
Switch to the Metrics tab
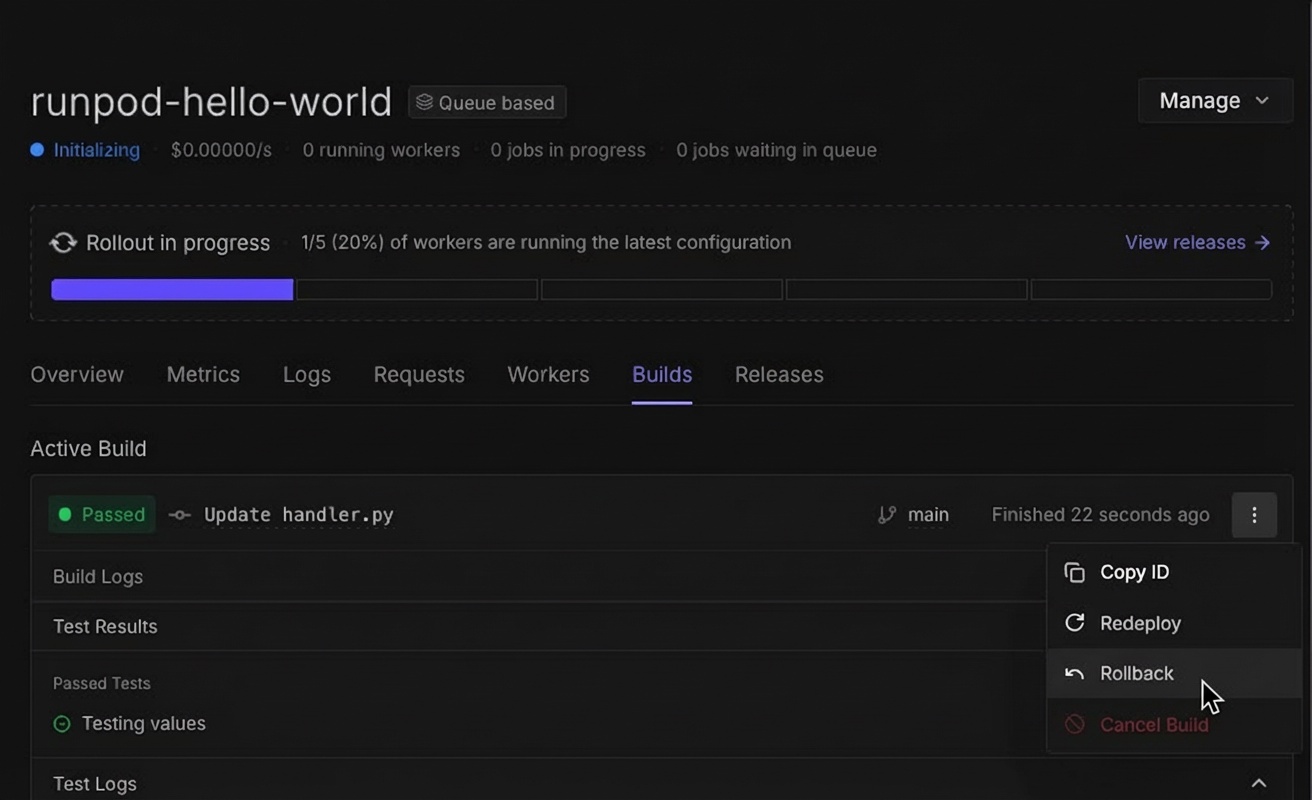pos(203,375)
